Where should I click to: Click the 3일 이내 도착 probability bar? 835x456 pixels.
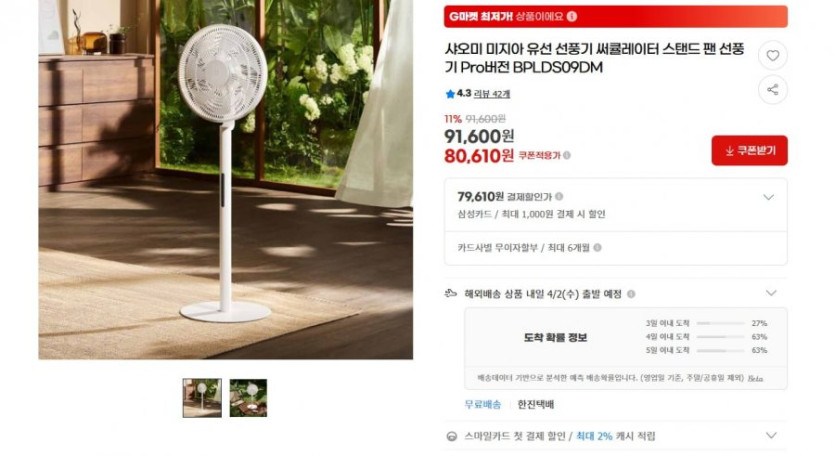coord(720,323)
